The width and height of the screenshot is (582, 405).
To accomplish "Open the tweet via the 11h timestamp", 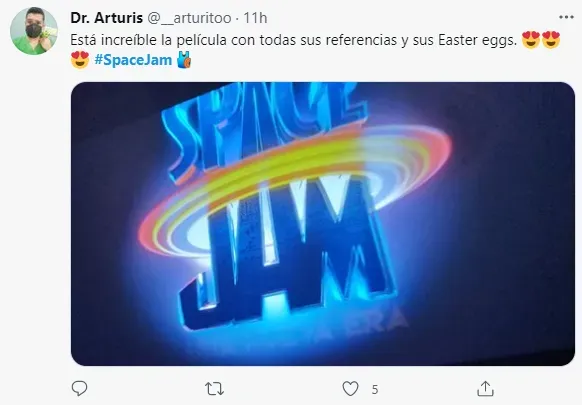I will pyautogui.click(x=255, y=18).
